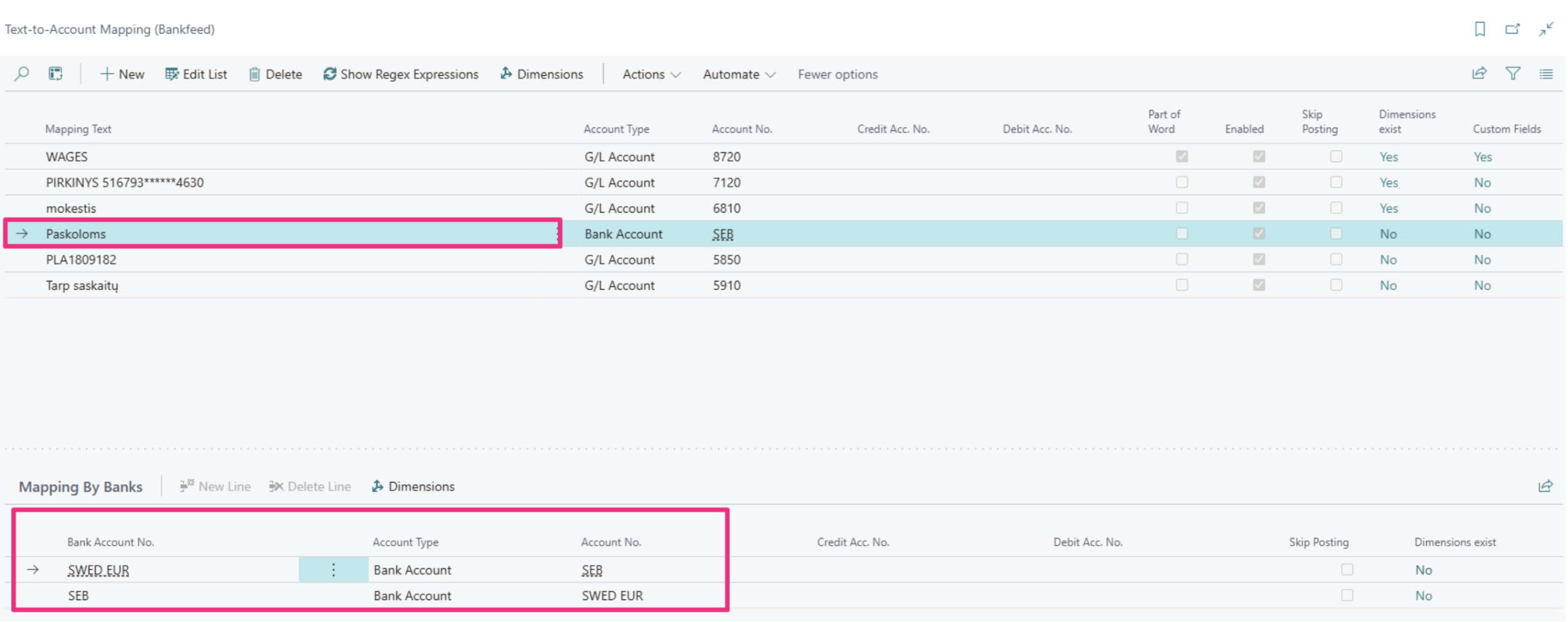The width and height of the screenshot is (1568, 622).
Task: Open Custom Fields Yes link for WAGES
Action: [1482, 157]
